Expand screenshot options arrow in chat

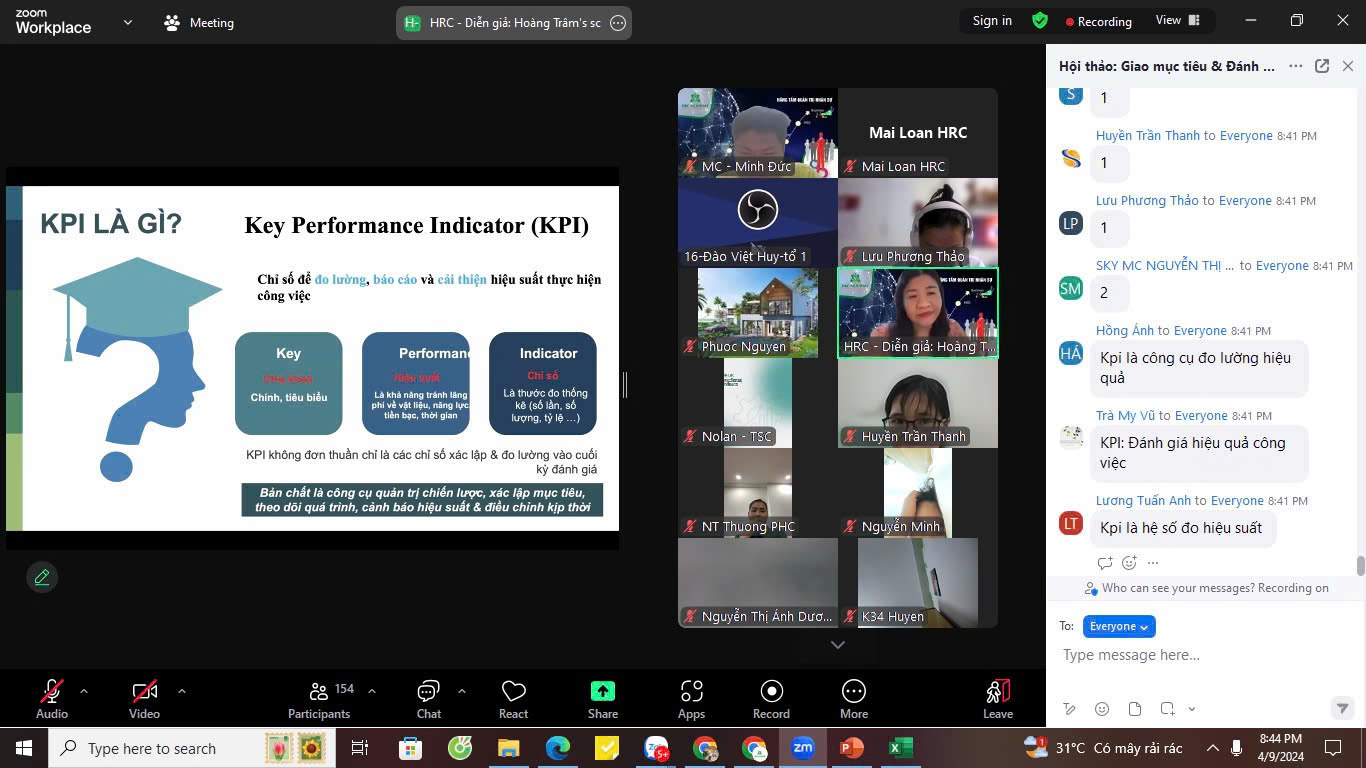pos(1192,709)
